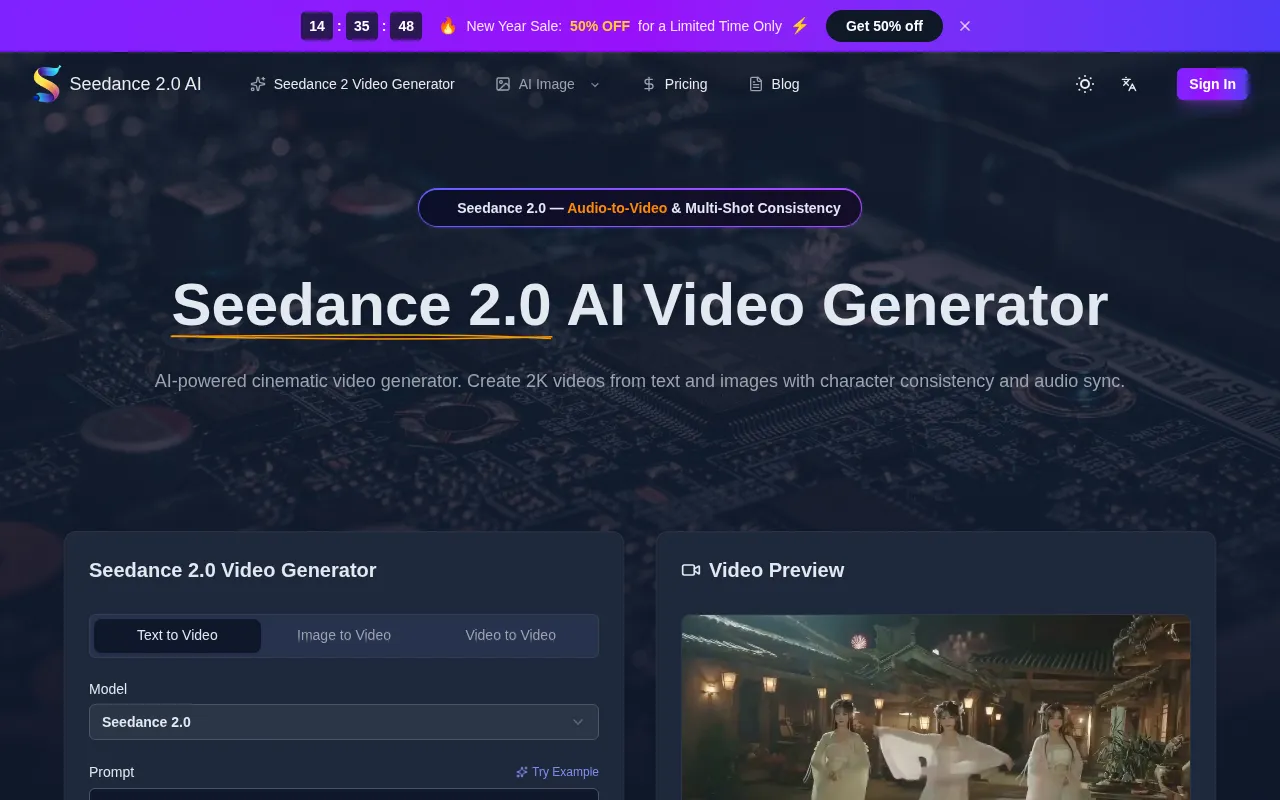Click the lightning bolt emoji in the banner

(800, 26)
